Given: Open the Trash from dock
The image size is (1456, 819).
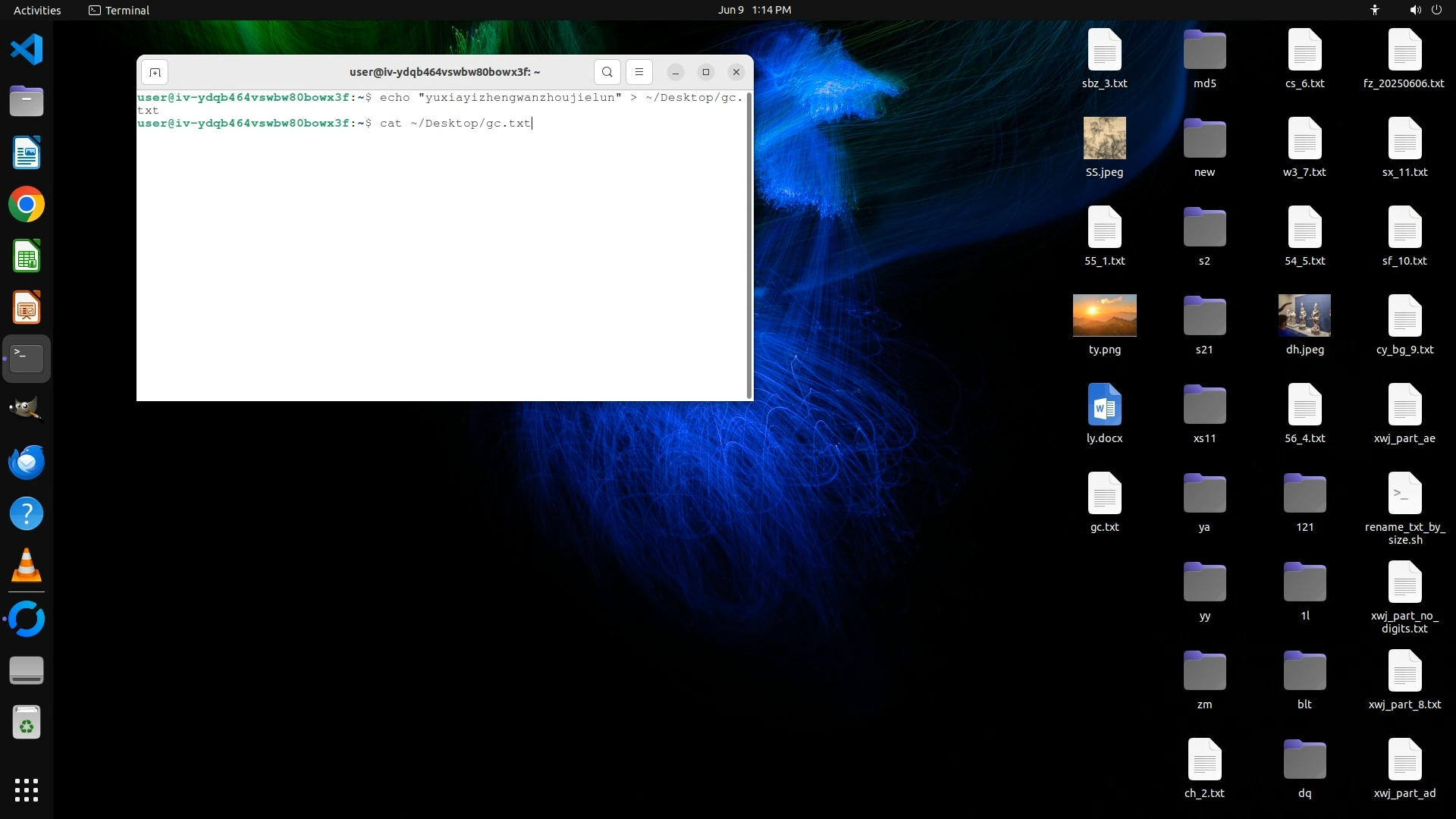Looking at the screenshot, I should [x=27, y=723].
